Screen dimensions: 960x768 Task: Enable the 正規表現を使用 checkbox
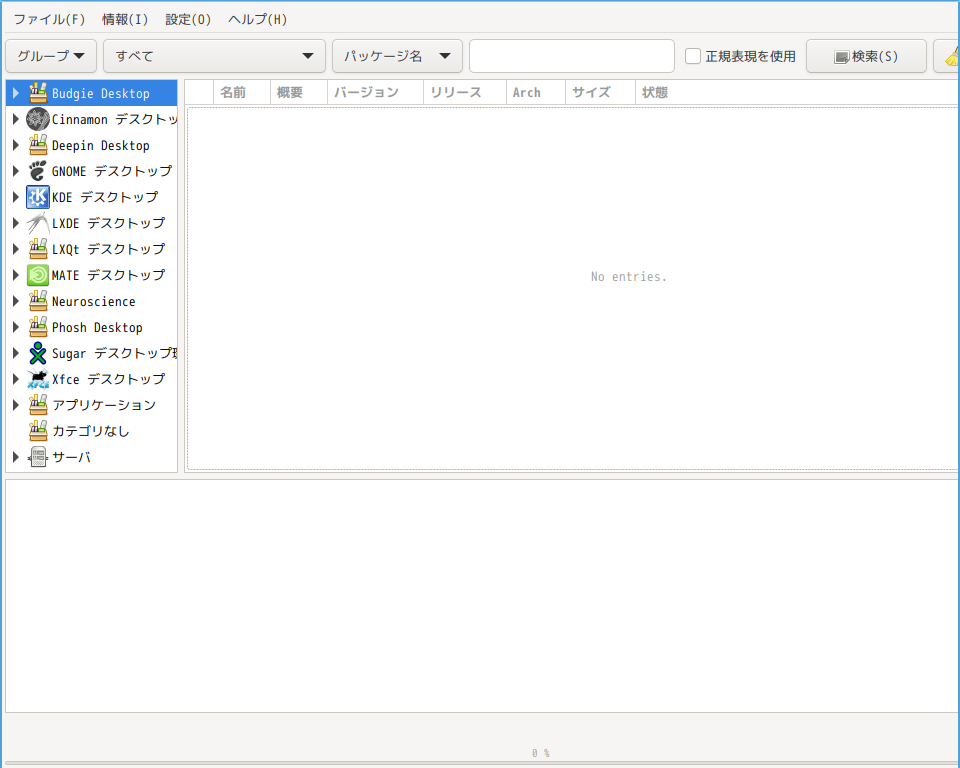tap(692, 56)
